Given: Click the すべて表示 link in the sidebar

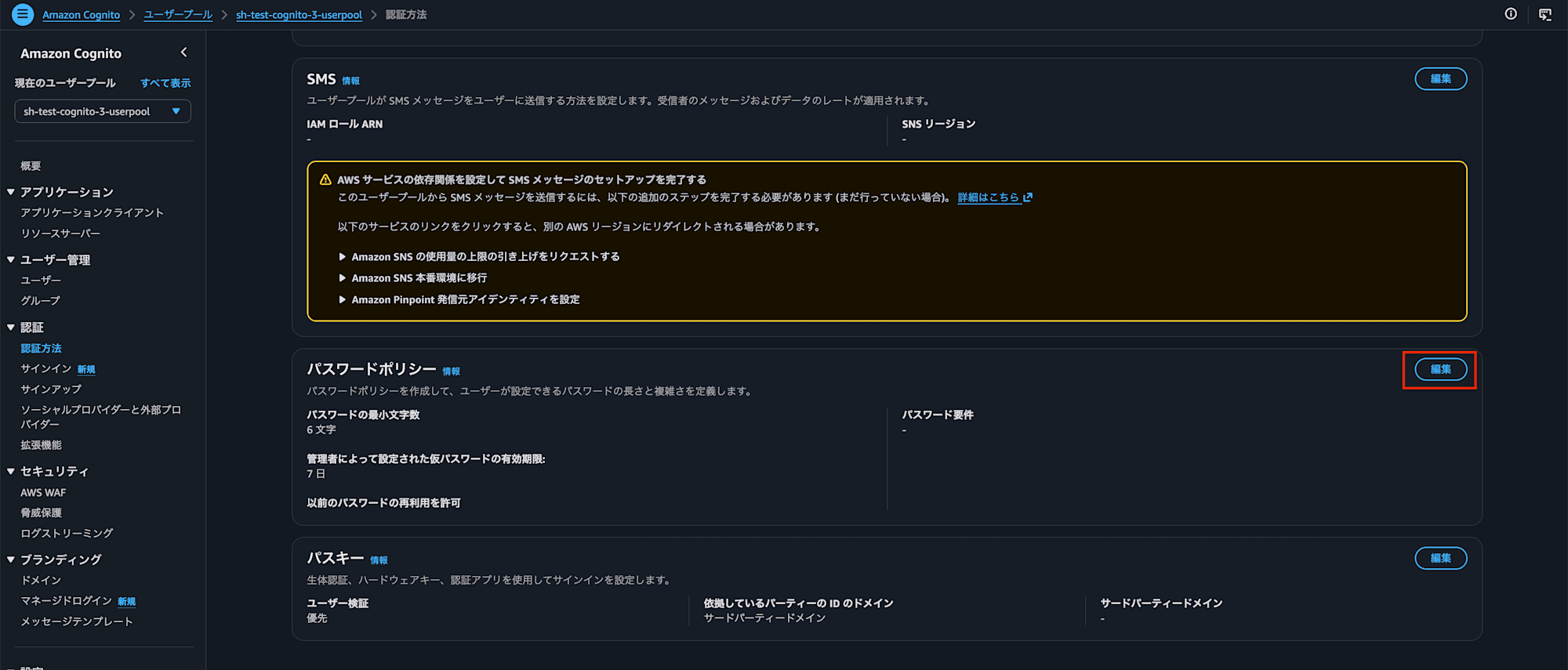Looking at the screenshot, I should [165, 83].
